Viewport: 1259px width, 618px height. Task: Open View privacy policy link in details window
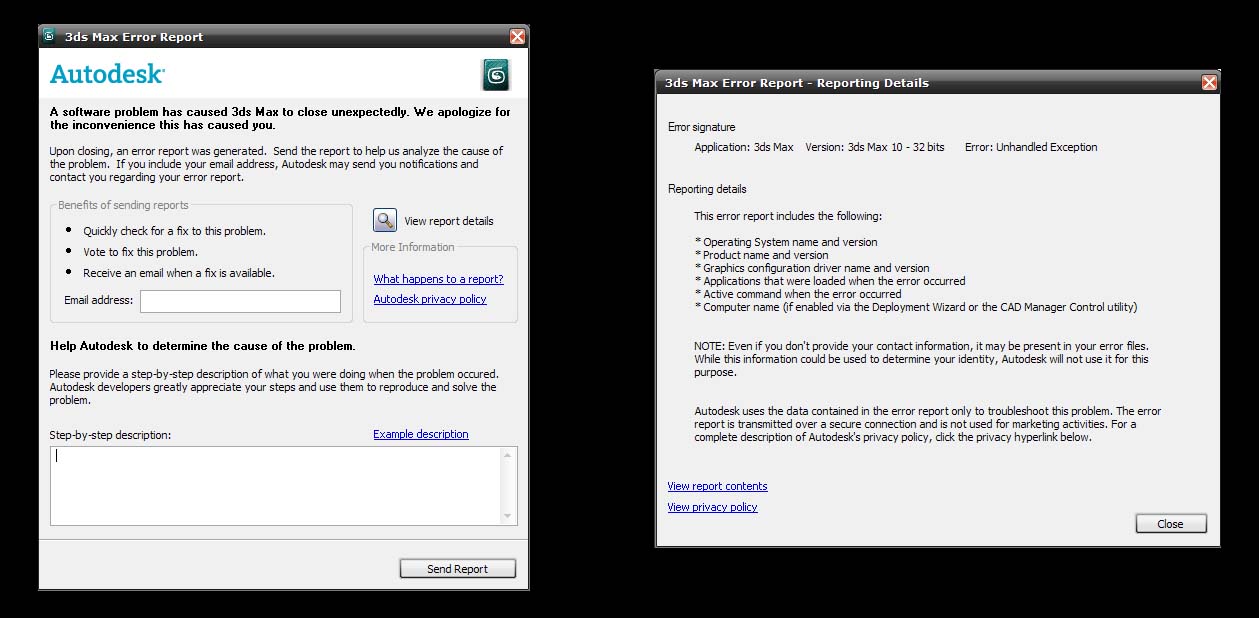(712, 507)
